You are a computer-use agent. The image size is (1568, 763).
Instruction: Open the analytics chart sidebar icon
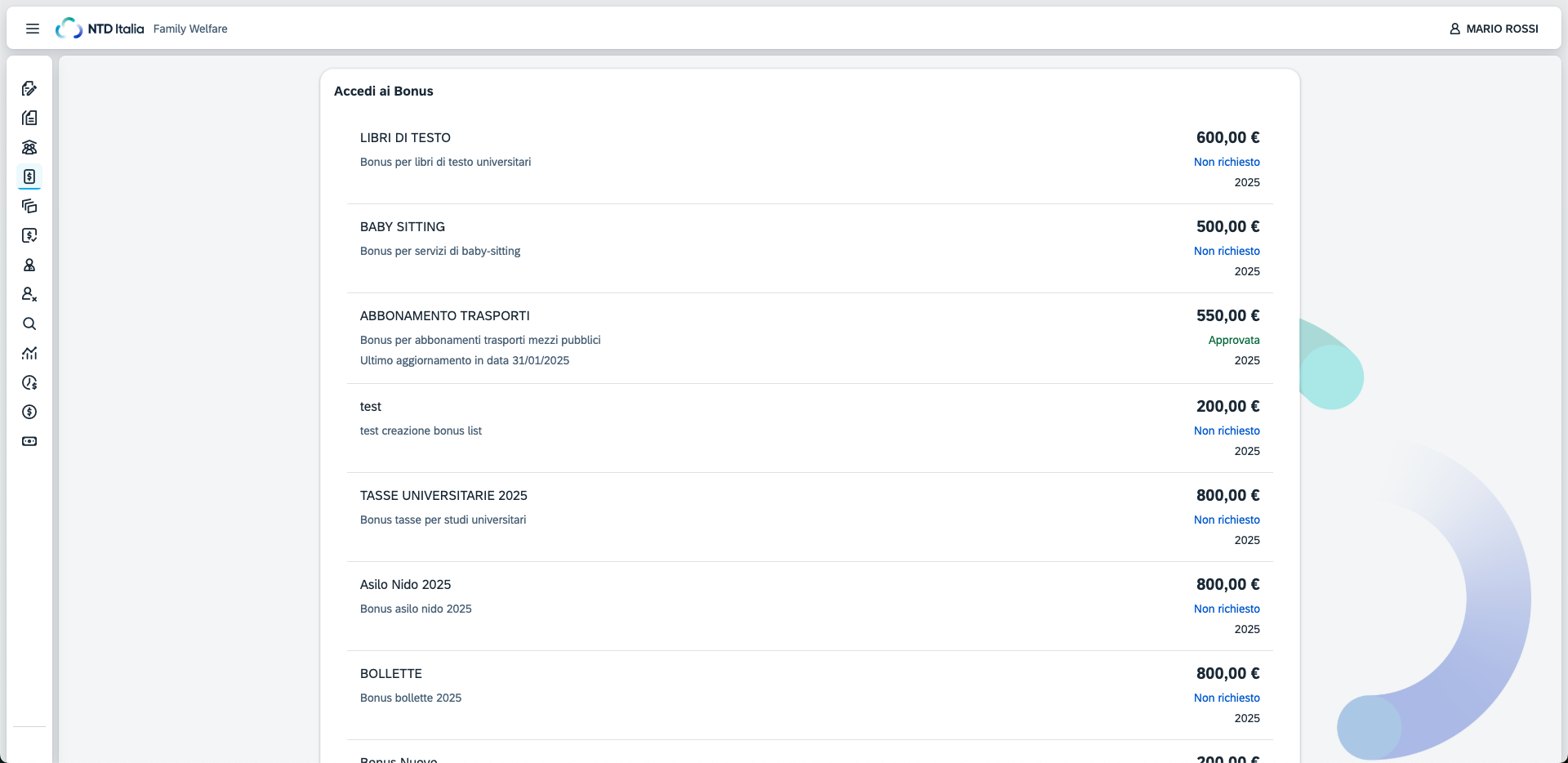[x=29, y=353]
